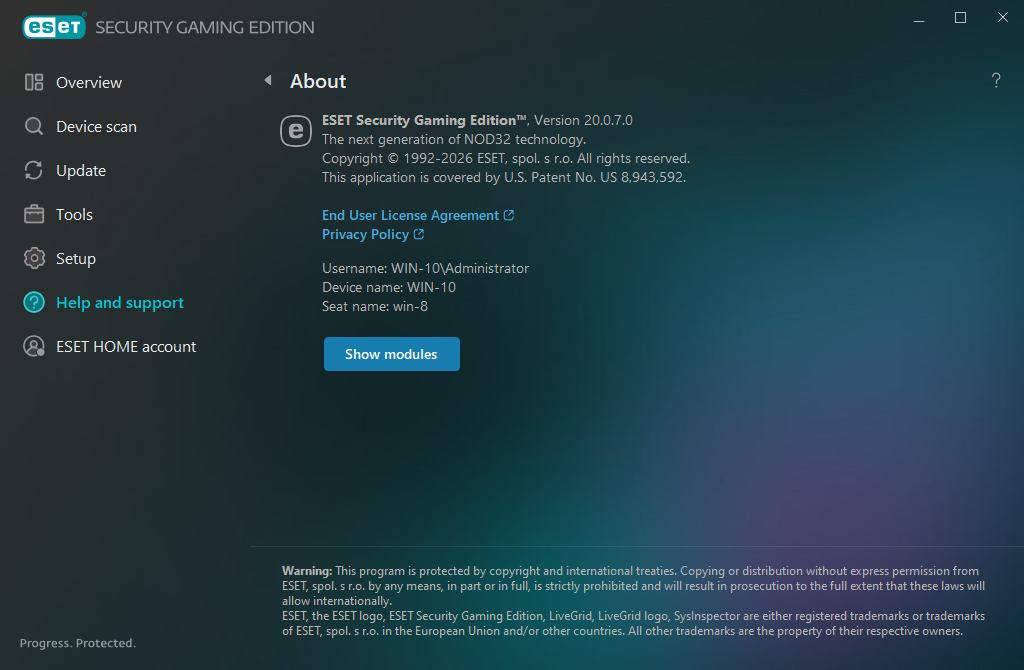
Task: Open Setup from the sidebar
Action: tap(76, 259)
